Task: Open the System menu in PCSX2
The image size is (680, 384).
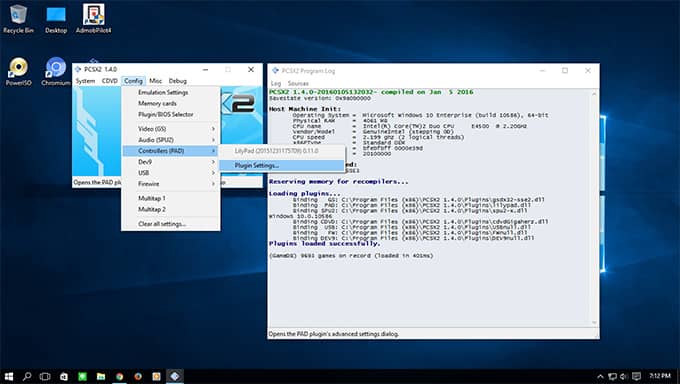Action: pos(85,81)
